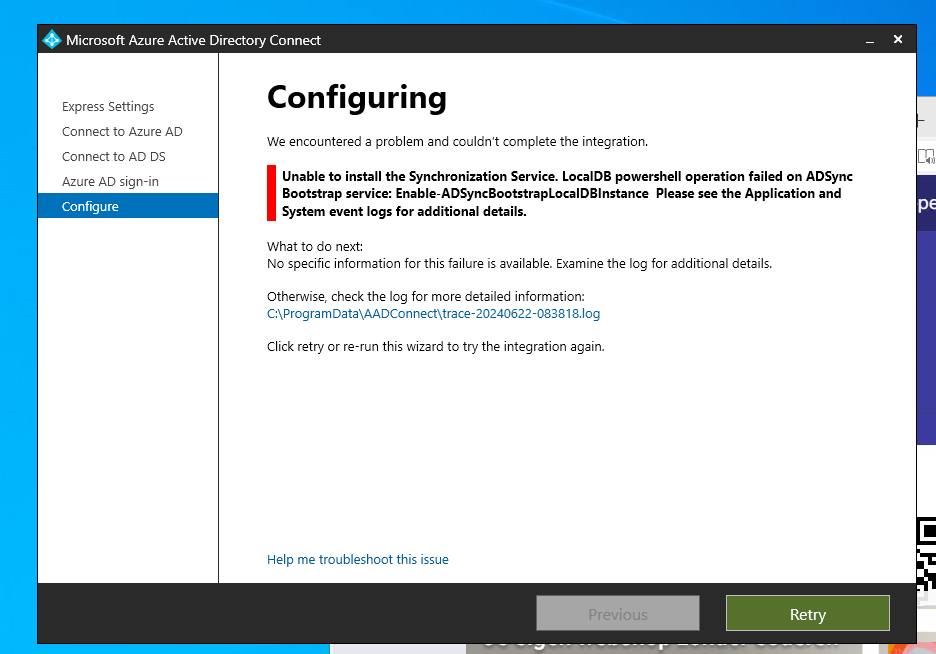This screenshot has width=936, height=654.
Task: Click the greyed-out Previous button
Action: click(x=618, y=613)
